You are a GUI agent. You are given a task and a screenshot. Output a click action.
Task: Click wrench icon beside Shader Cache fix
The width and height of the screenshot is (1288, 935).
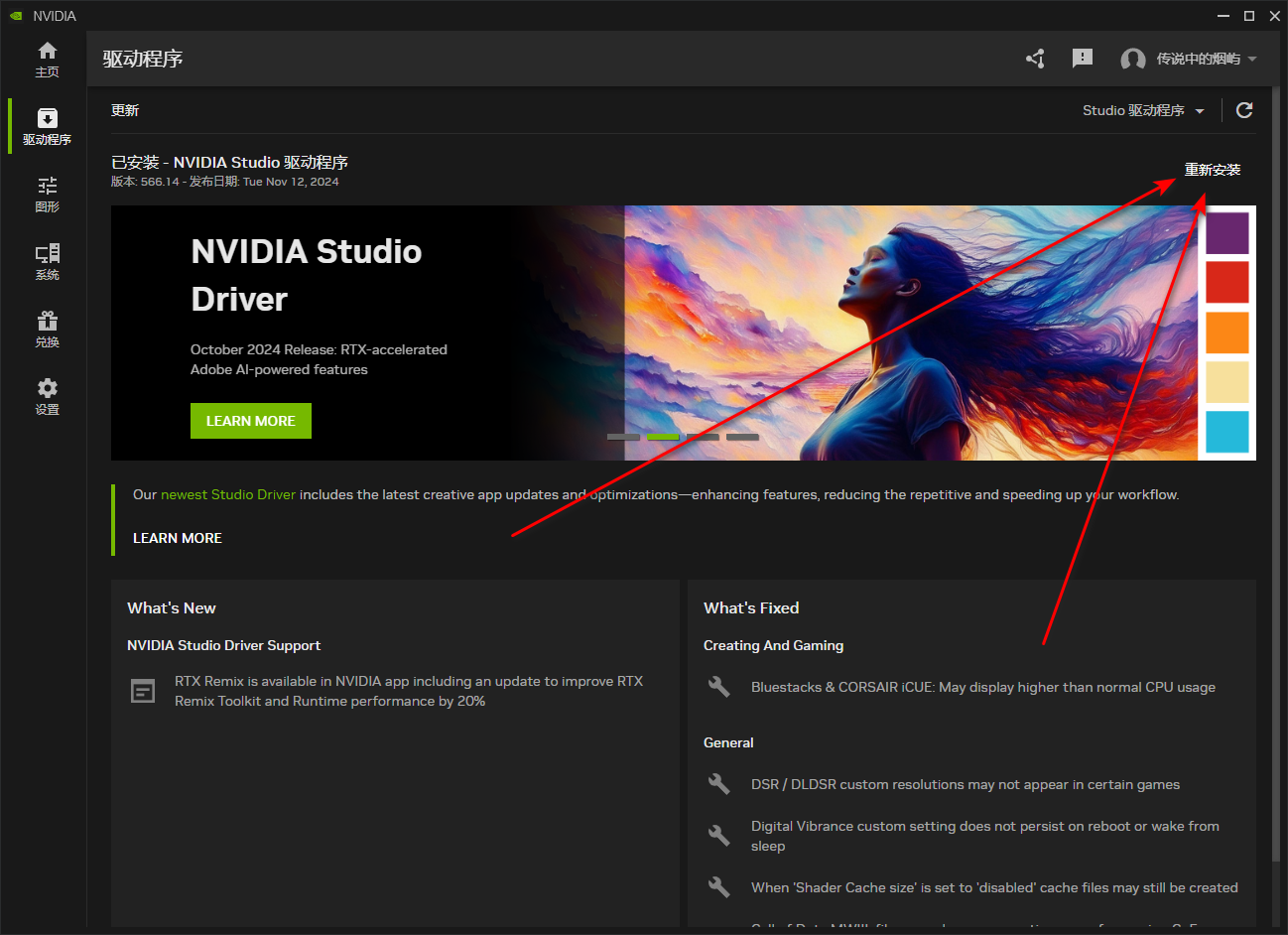(x=719, y=887)
